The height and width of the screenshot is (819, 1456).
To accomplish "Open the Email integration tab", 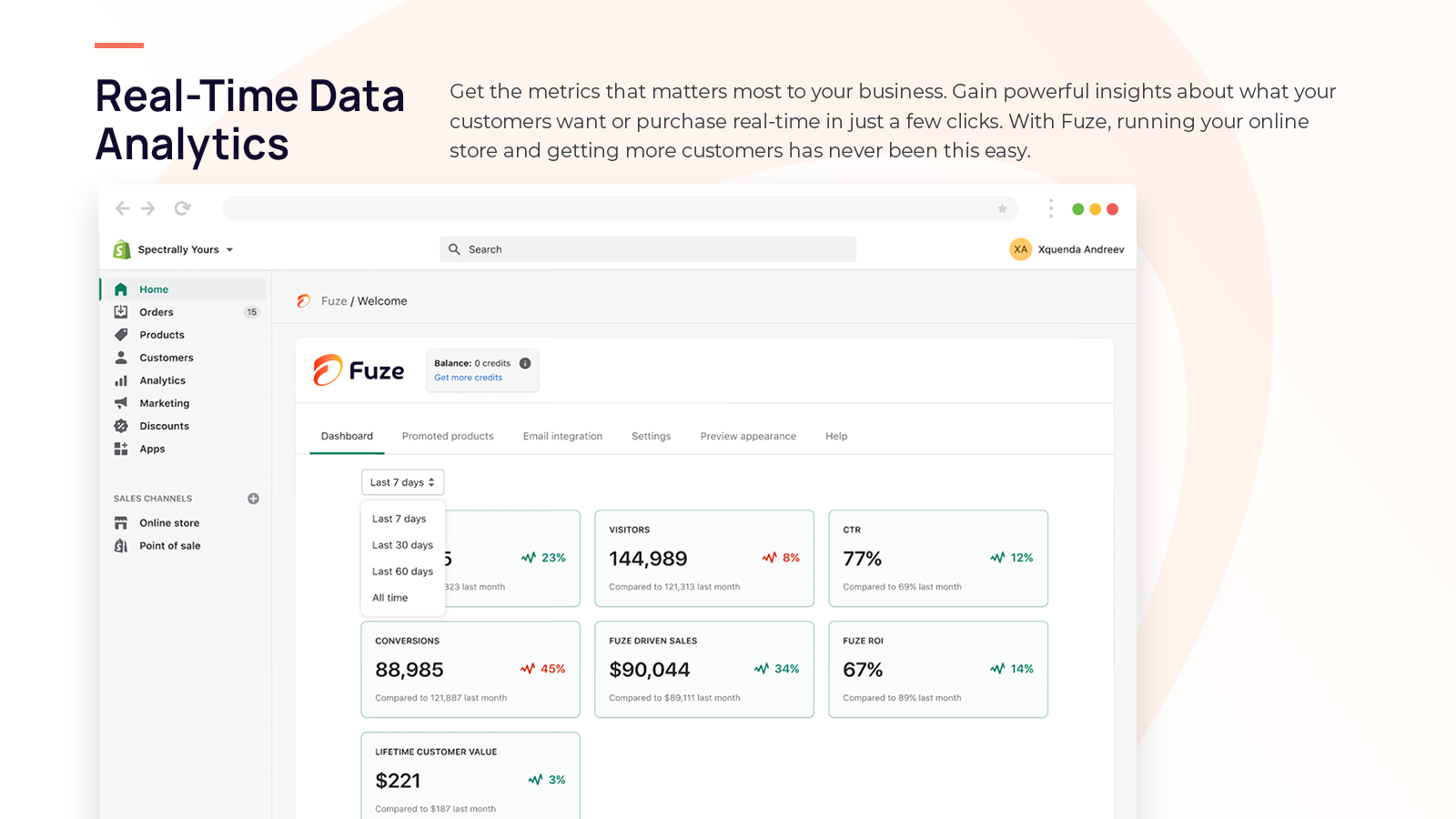I will 562,436.
